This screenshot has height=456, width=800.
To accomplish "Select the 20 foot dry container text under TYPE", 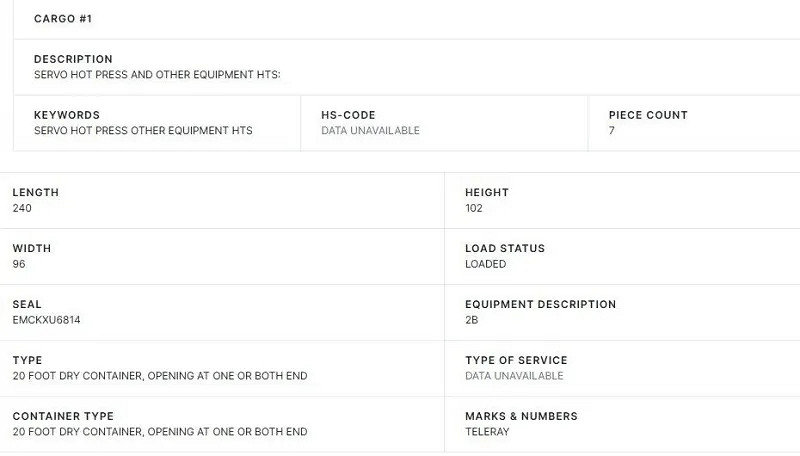I will tap(160, 376).
